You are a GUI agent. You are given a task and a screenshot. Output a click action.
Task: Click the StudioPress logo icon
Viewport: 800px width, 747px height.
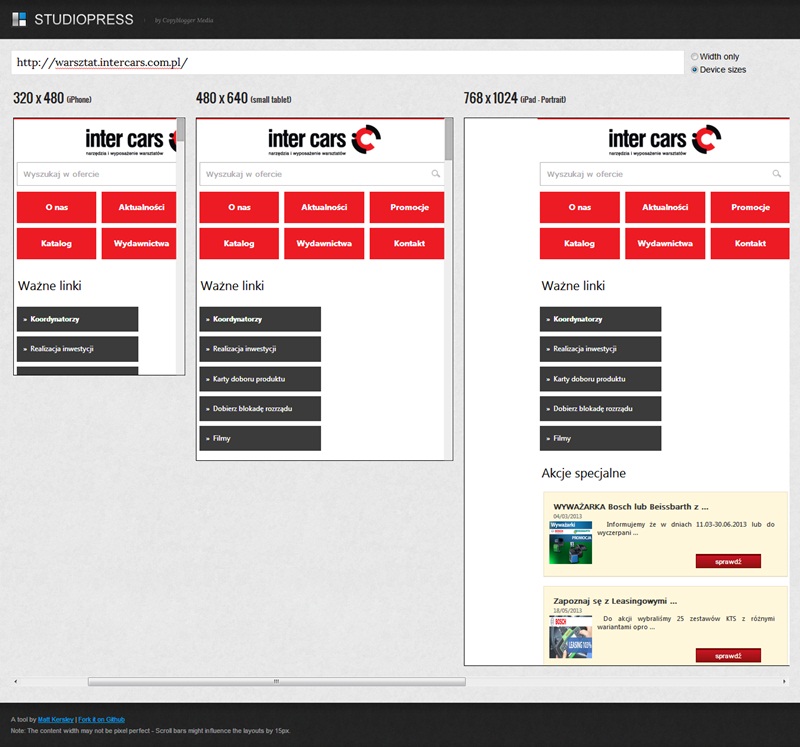[19, 19]
